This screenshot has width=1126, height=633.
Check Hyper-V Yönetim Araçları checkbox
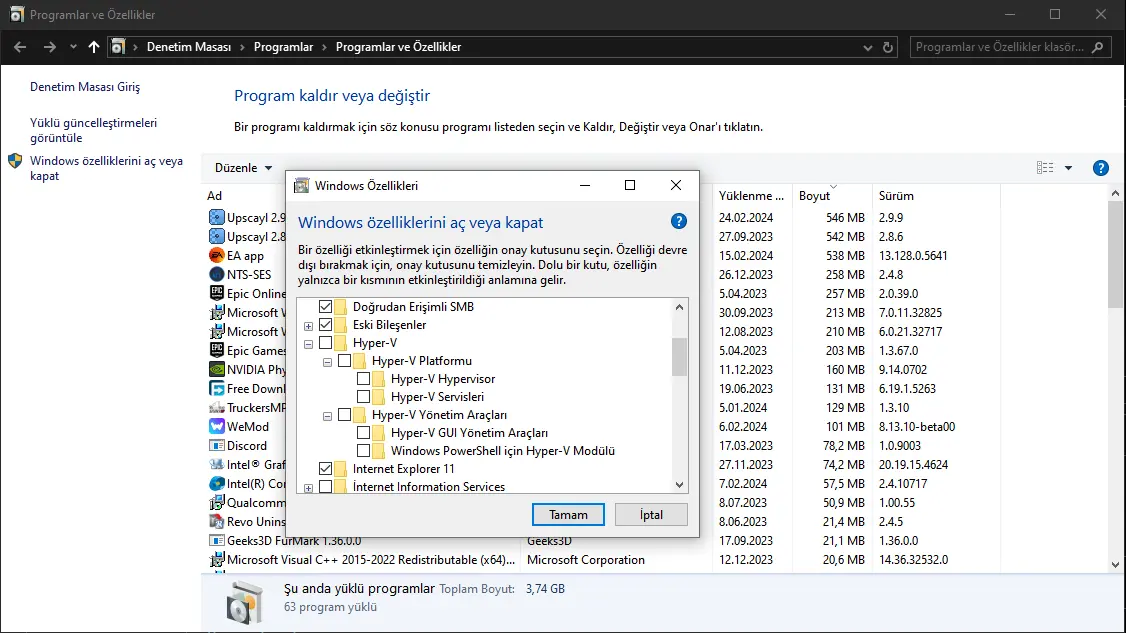[345, 415]
